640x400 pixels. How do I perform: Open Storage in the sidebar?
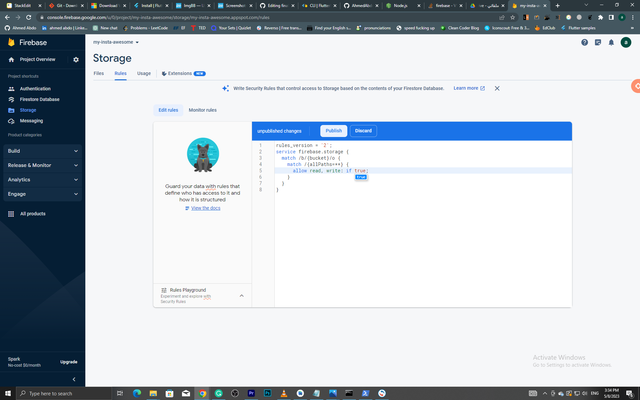(28, 110)
